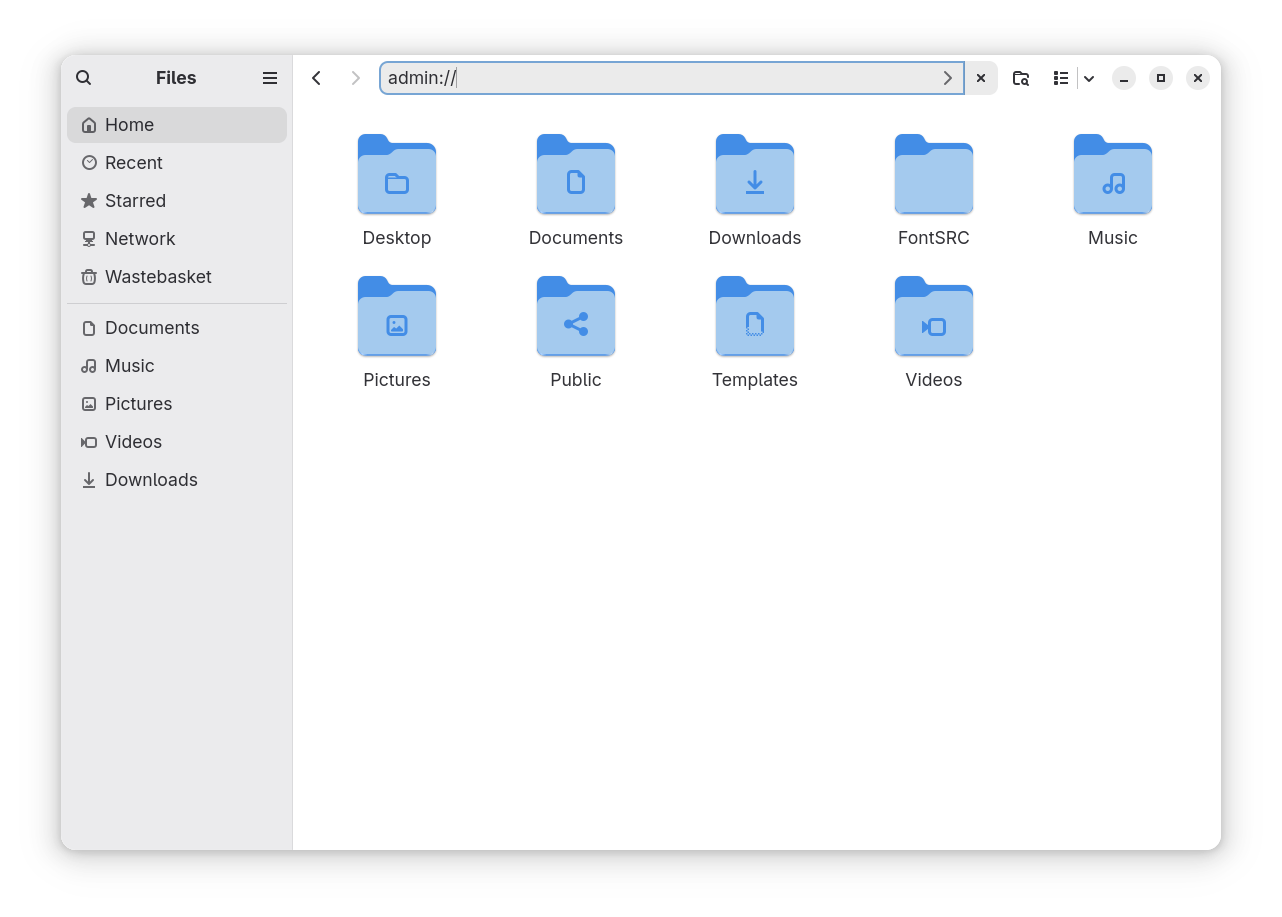
Task: Select the Downloads sidebar bookmark
Action: pyautogui.click(x=151, y=480)
